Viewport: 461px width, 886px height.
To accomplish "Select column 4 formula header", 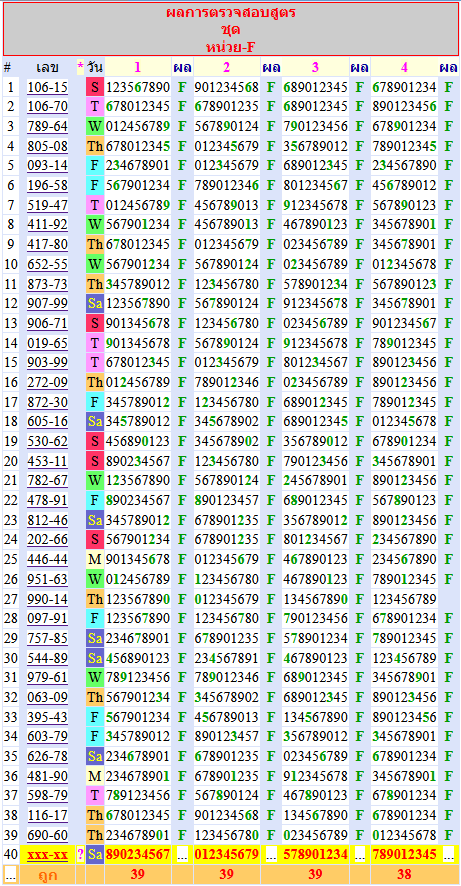I will (404, 67).
